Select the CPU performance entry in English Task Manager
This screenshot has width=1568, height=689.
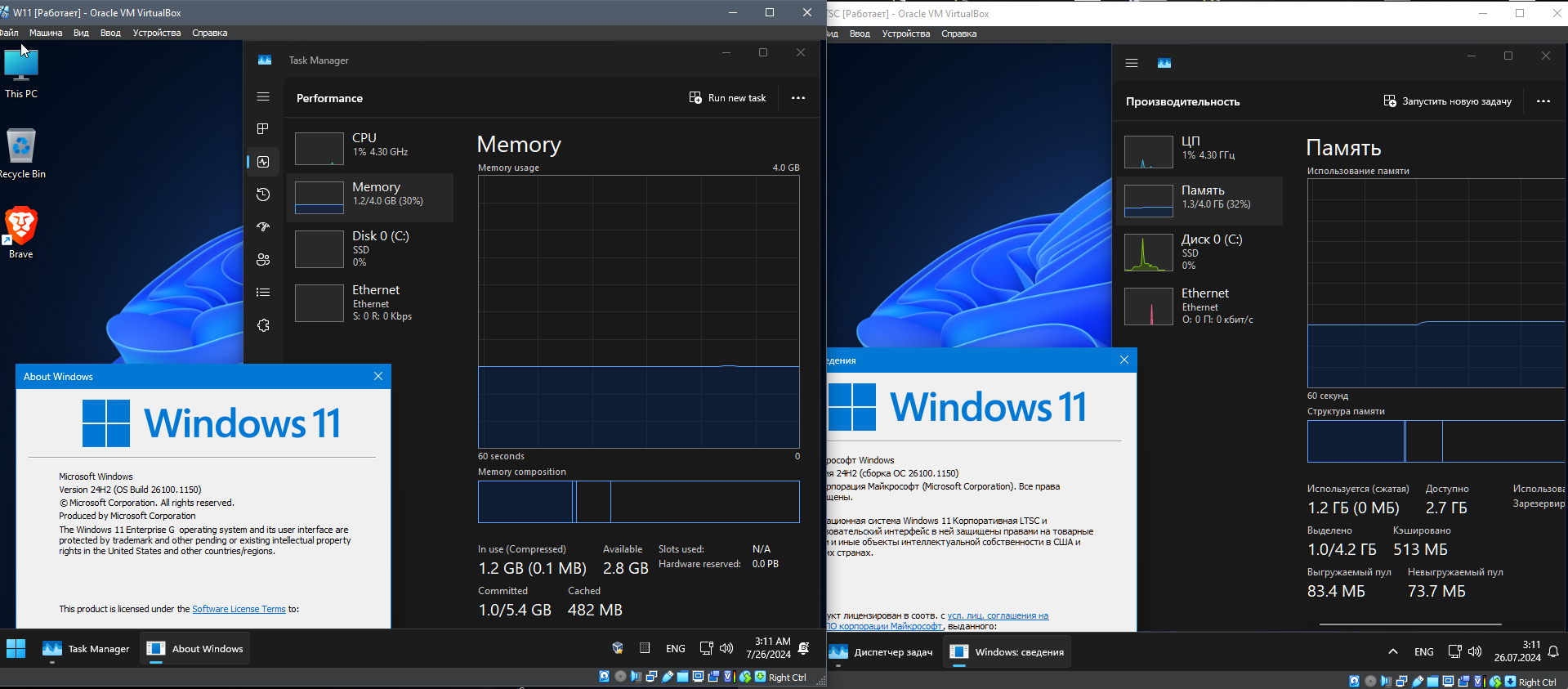click(371, 148)
